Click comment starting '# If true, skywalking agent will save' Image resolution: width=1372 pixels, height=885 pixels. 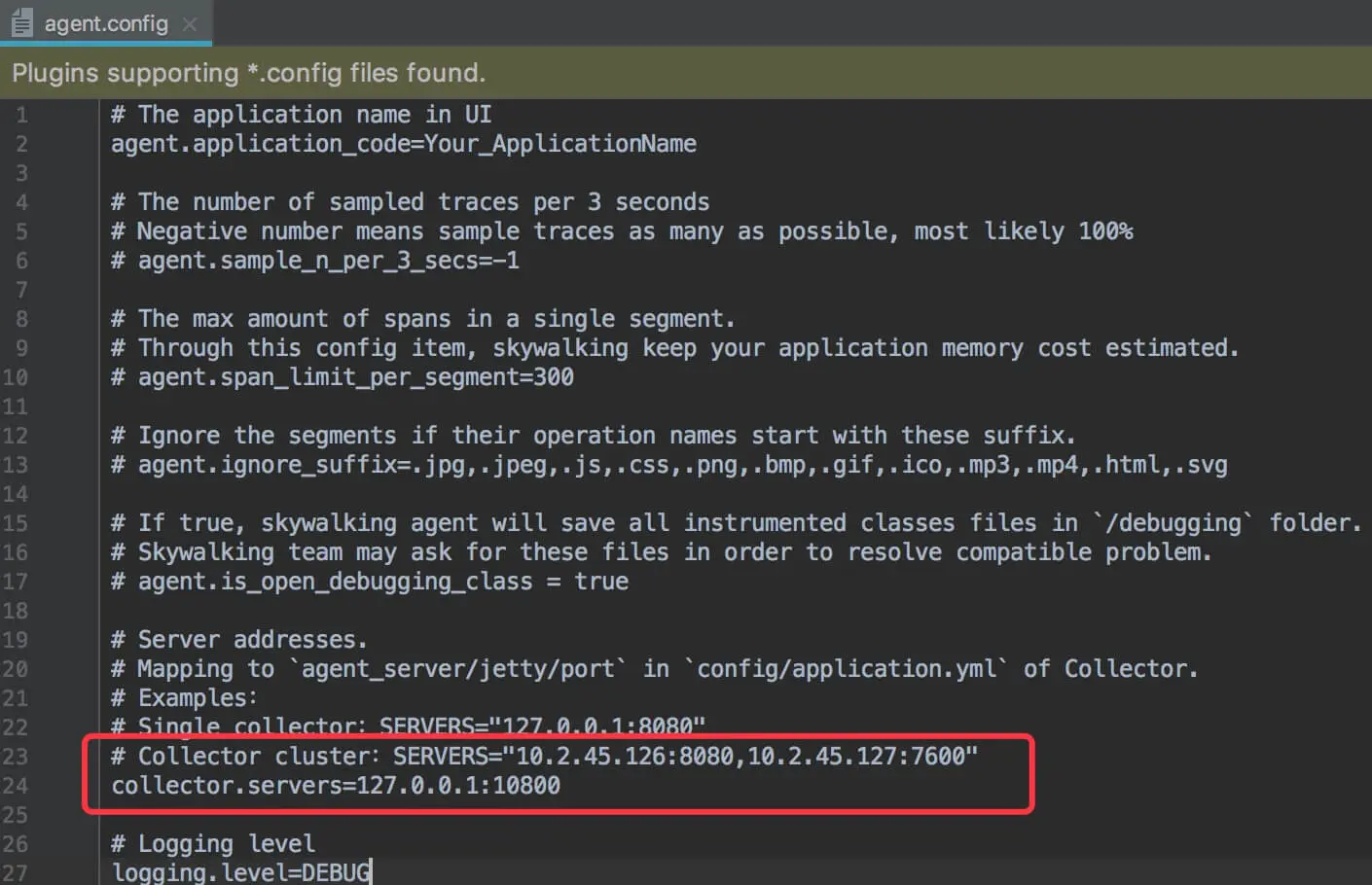[736, 523]
